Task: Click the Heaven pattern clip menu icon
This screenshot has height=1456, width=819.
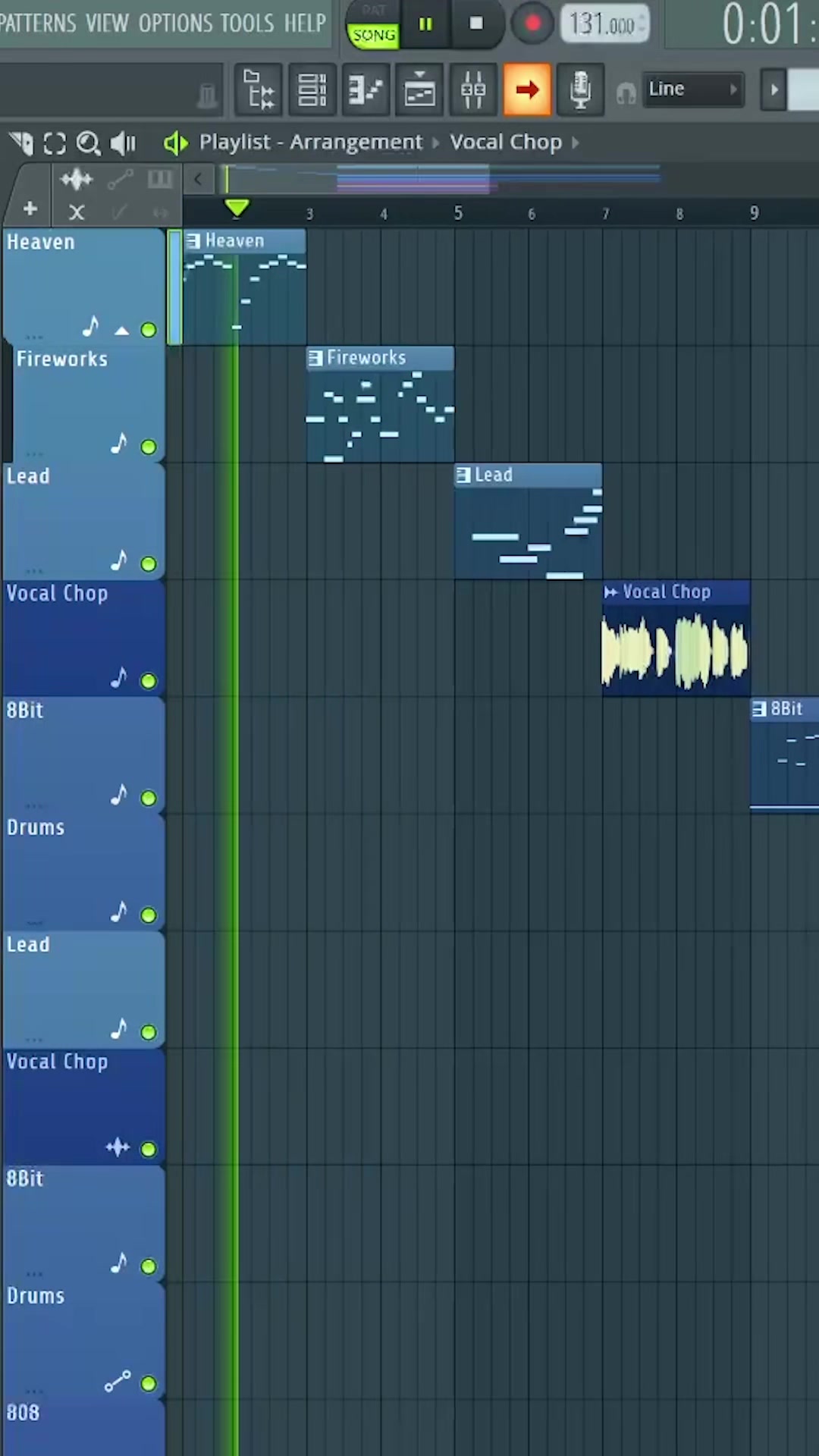Action: coord(193,241)
